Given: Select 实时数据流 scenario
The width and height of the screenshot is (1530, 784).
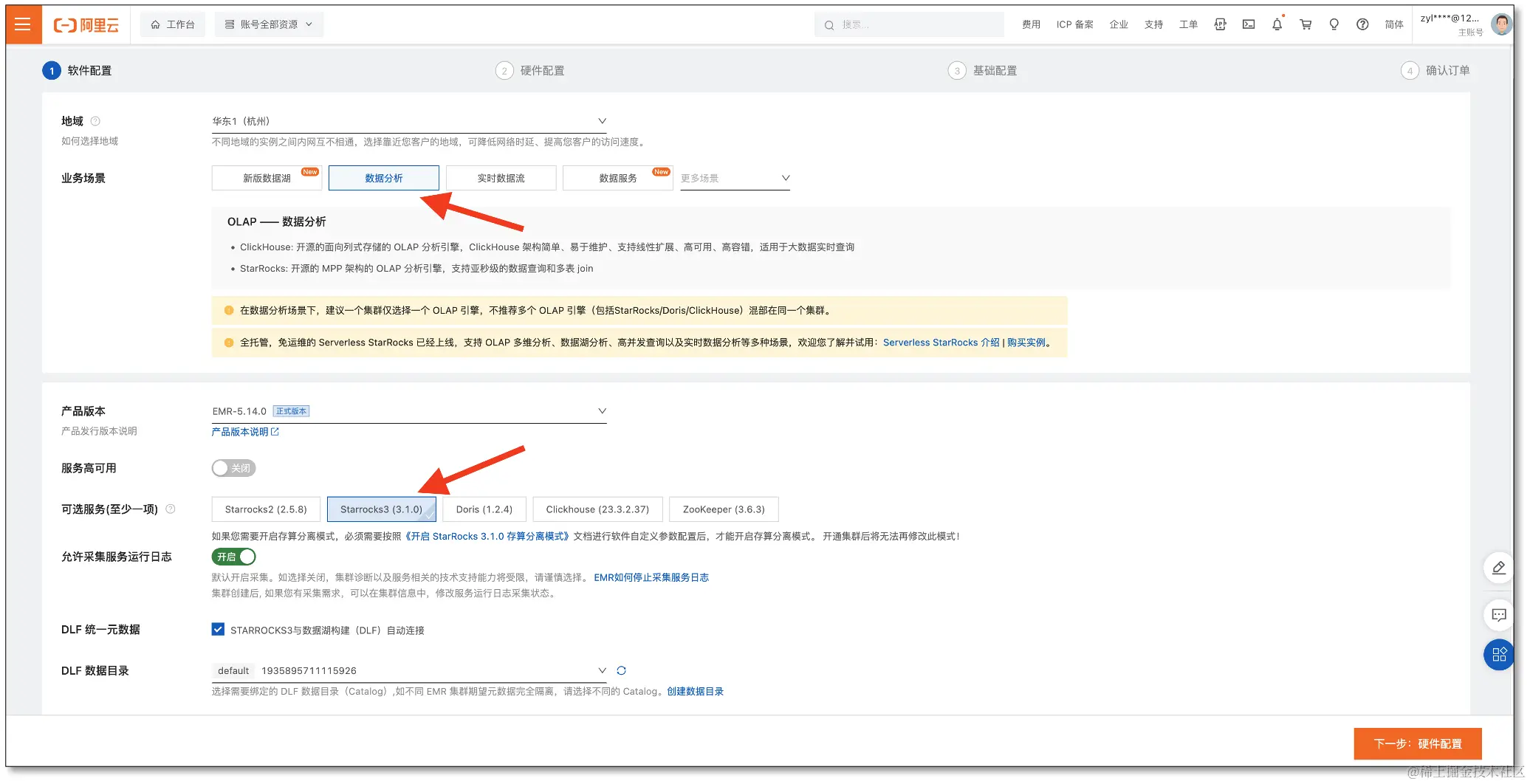Looking at the screenshot, I should pos(501,178).
